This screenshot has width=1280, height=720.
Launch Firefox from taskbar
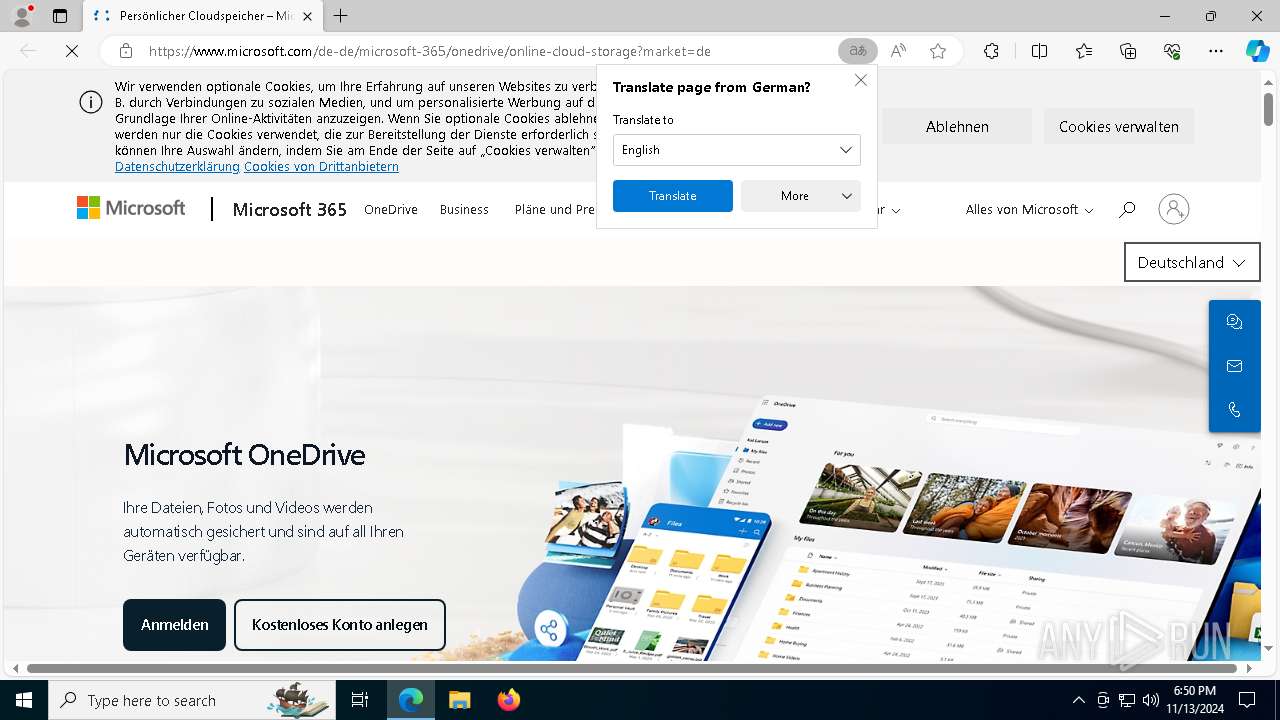[509, 700]
